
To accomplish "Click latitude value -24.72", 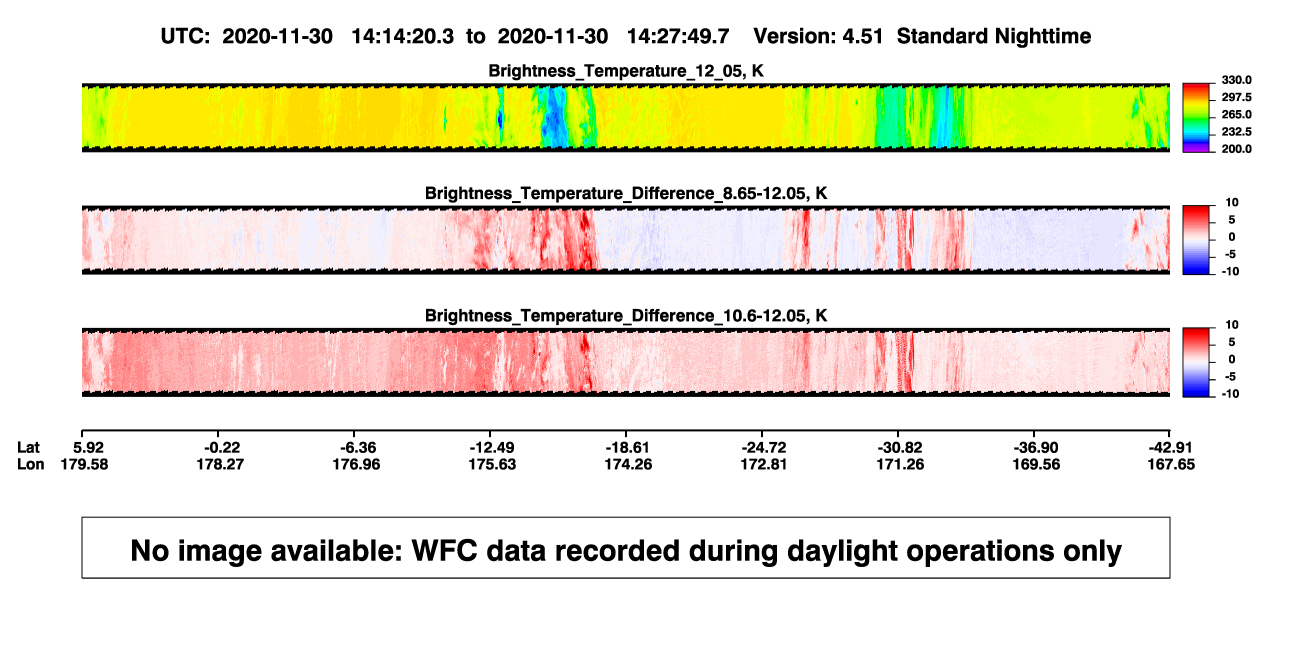I will (762, 447).
